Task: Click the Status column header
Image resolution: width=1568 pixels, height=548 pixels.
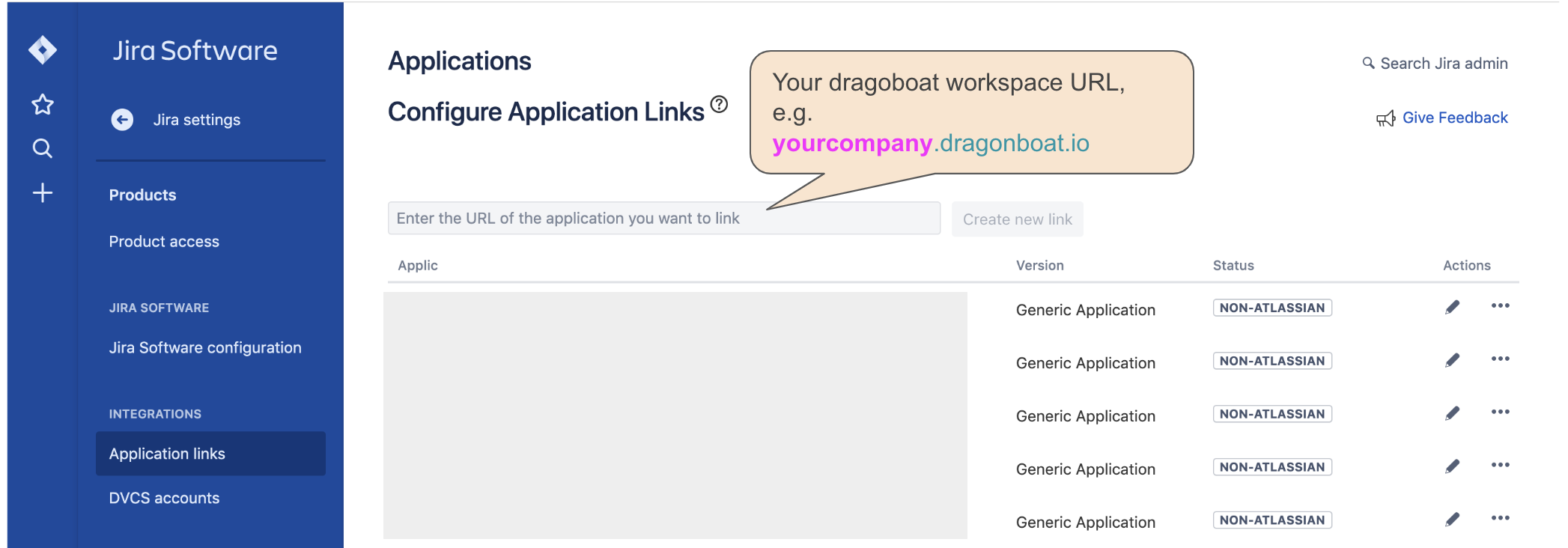Action: tap(1233, 266)
